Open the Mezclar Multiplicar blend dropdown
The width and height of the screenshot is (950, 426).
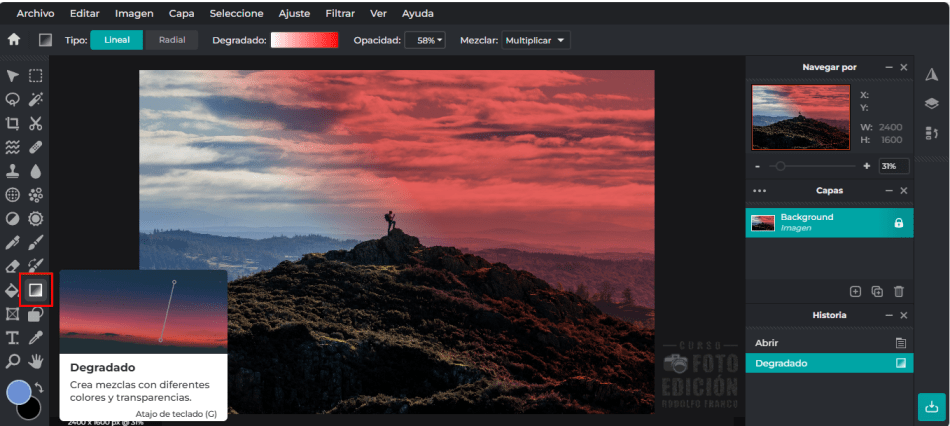536,40
